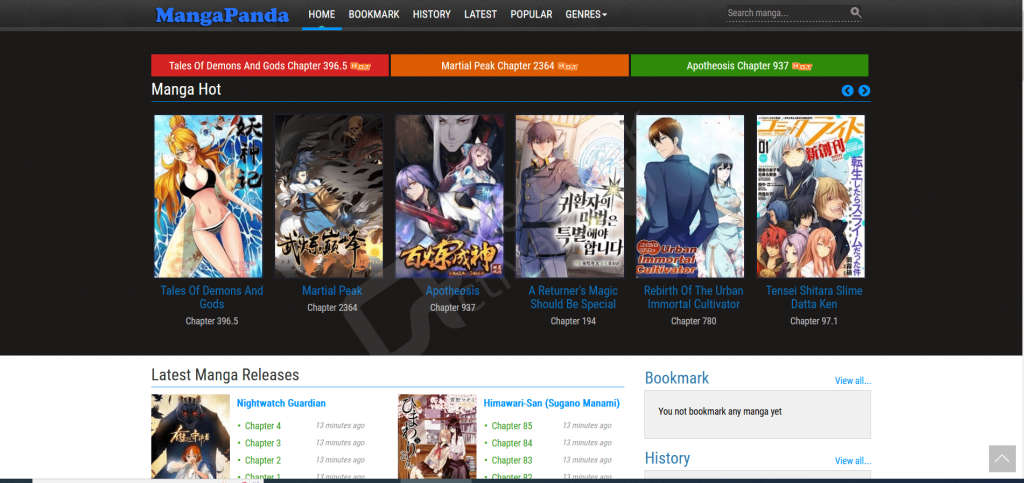
Task: Click A Returner's Magic Should Be Special title
Action: point(573,297)
